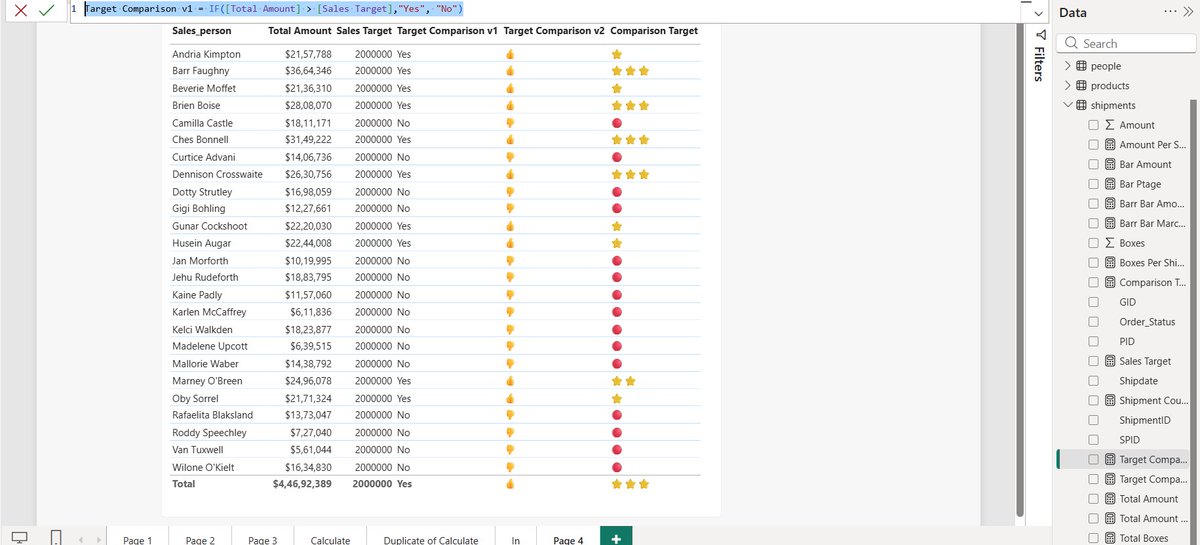Check the GID field checkbox
This screenshot has height=545, width=1200.
[1094, 302]
